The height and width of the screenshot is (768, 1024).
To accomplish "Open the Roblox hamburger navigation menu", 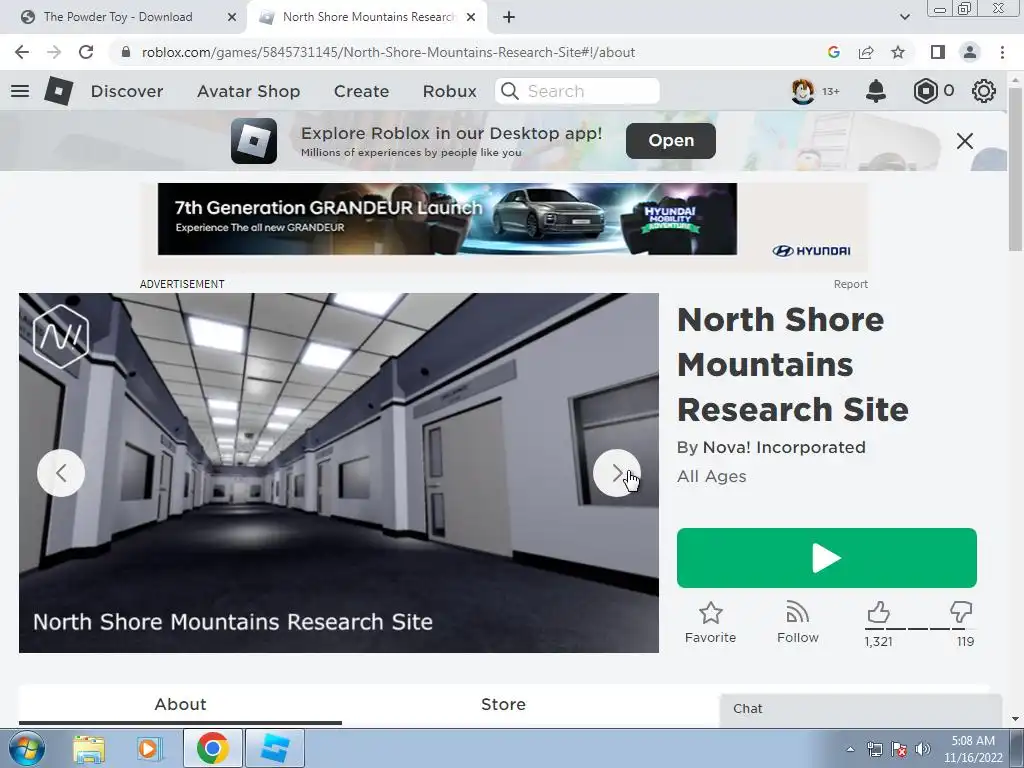I will click(x=20, y=91).
